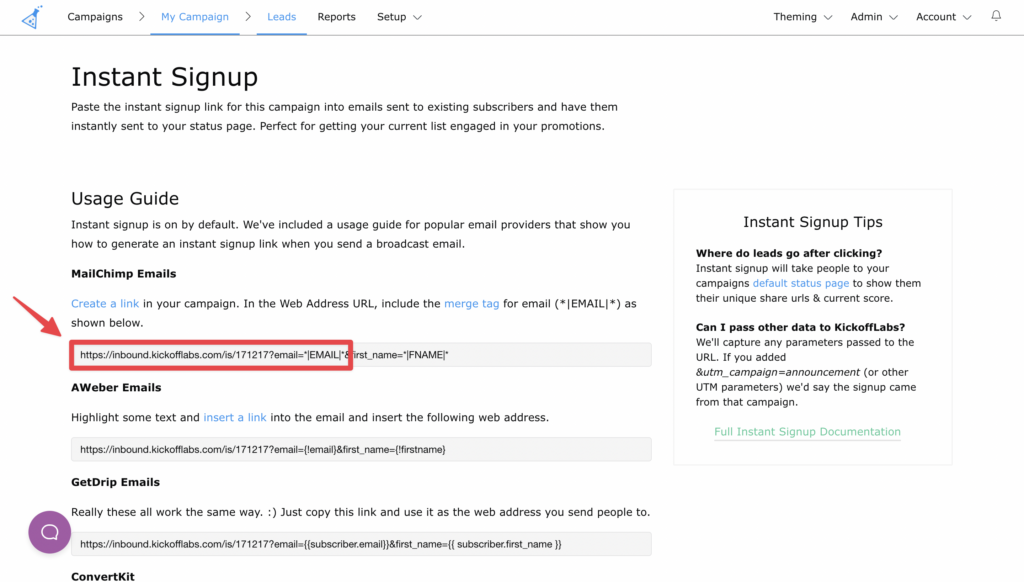Open the Reports tab
Screen dimensions: 1024x582
click(336, 17)
